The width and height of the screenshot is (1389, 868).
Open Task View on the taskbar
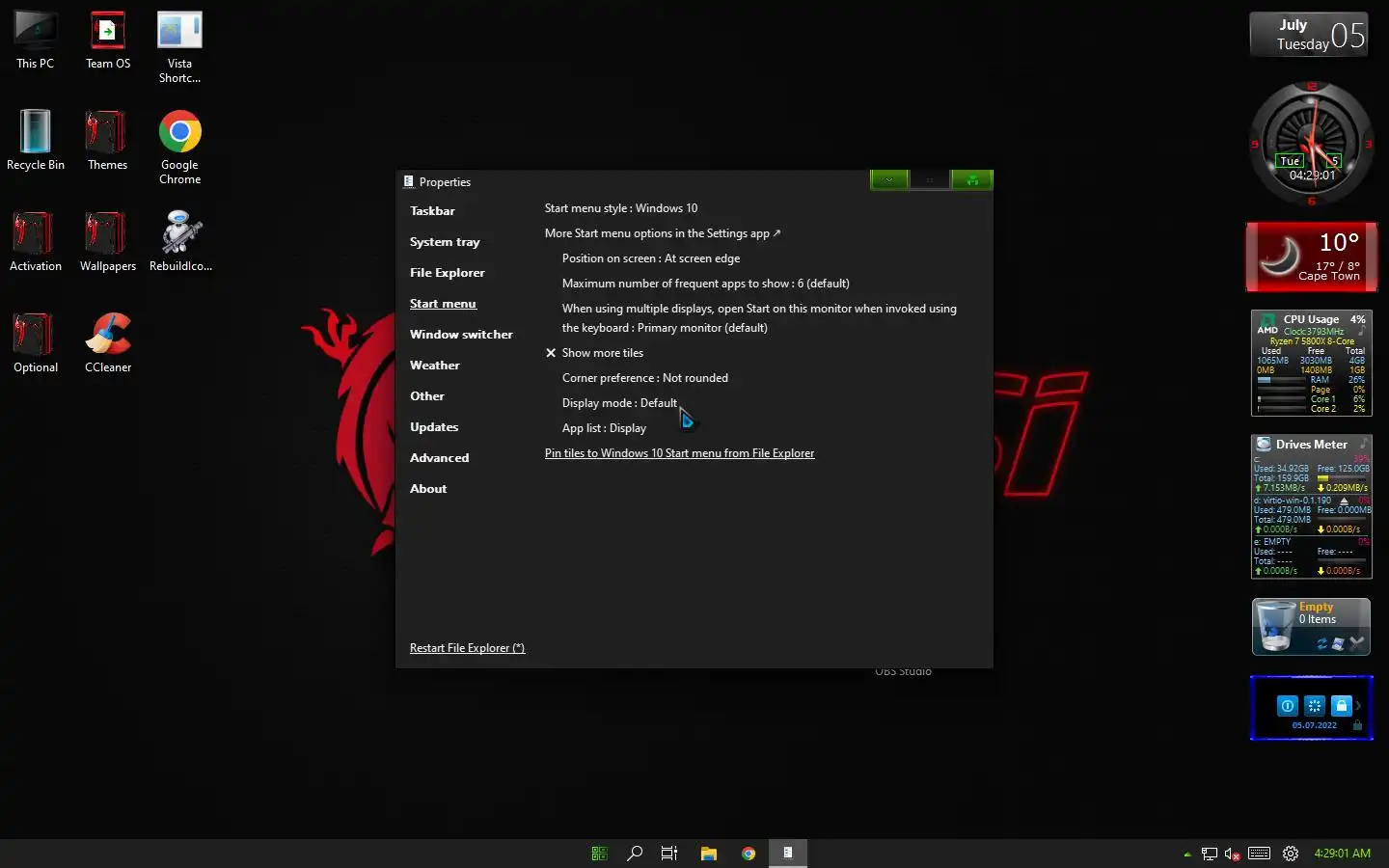(x=669, y=854)
